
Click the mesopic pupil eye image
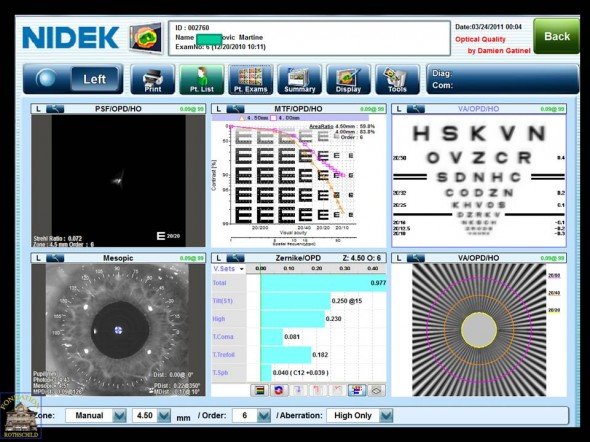point(118,330)
